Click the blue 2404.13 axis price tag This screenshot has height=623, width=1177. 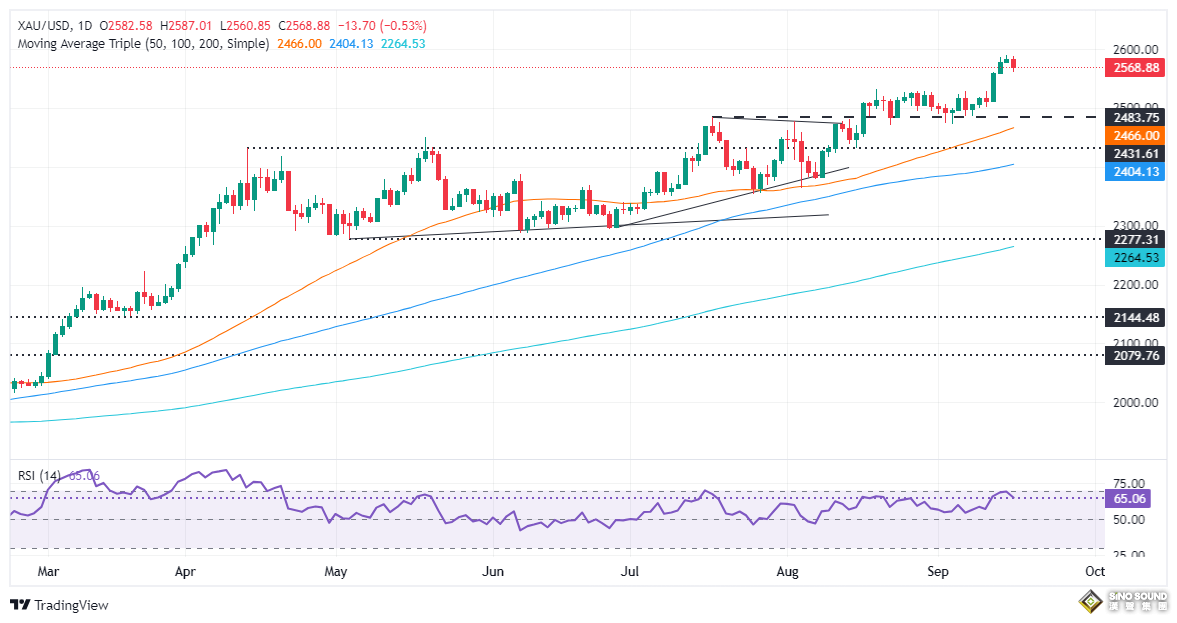1135,172
